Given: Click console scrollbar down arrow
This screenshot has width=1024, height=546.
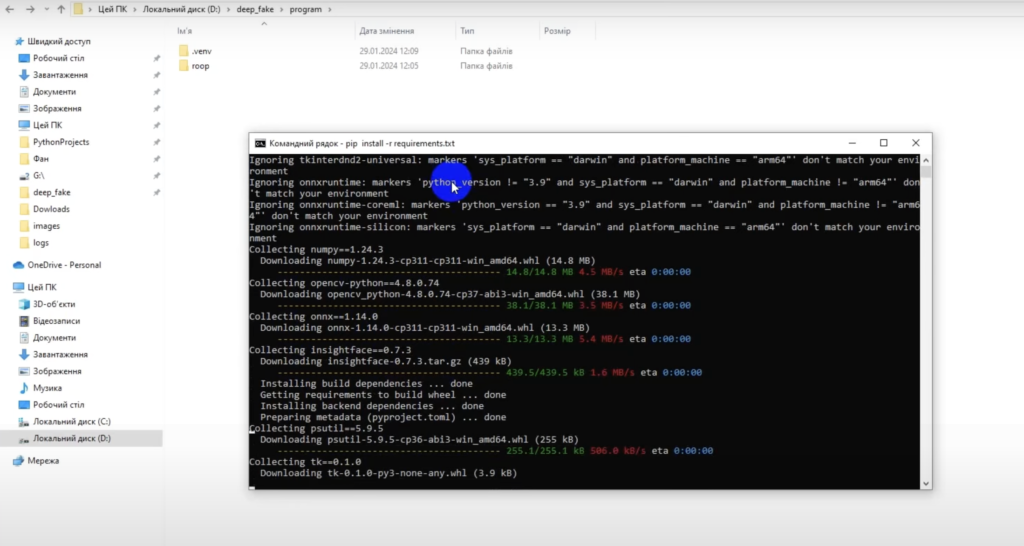Looking at the screenshot, I should pyautogui.click(x=926, y=484).
